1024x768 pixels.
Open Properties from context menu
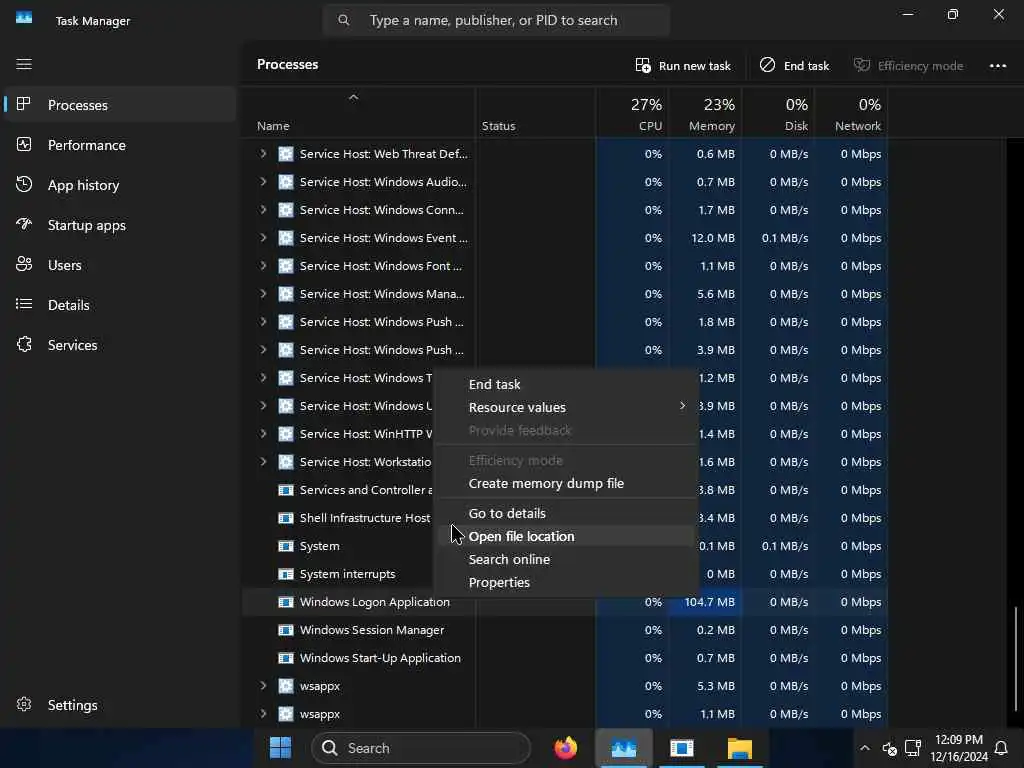pyautogui.click(x=566, y=583)
